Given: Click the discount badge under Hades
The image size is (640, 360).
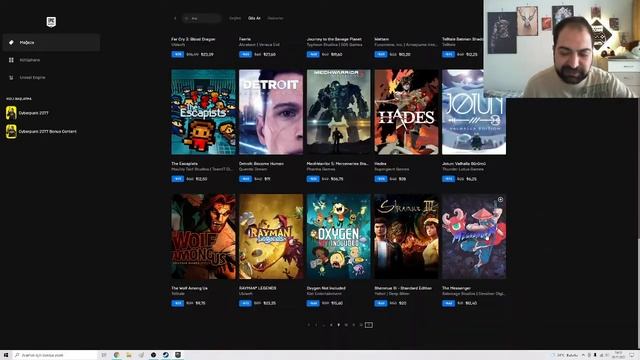Looking at the screenshot, I should 381,179.
